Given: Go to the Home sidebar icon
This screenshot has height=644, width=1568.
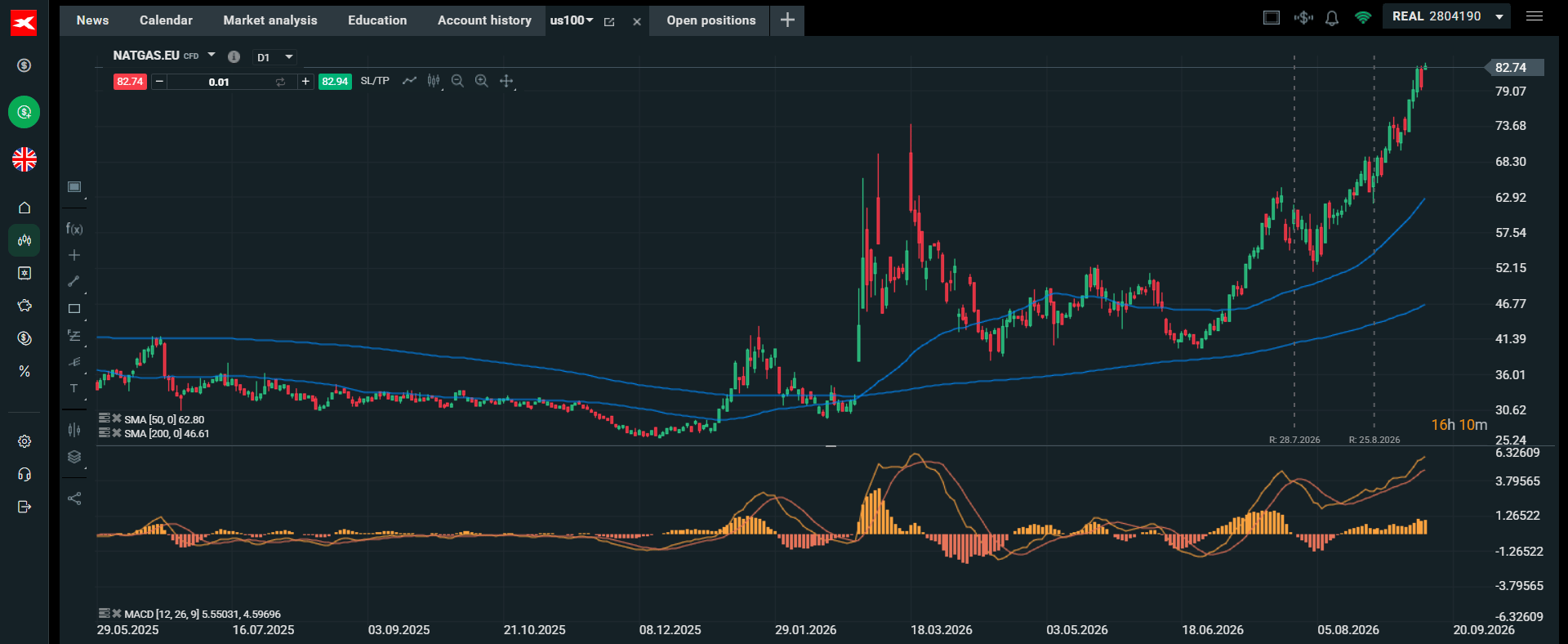Looking at the screenshot, I should point(24,208).
